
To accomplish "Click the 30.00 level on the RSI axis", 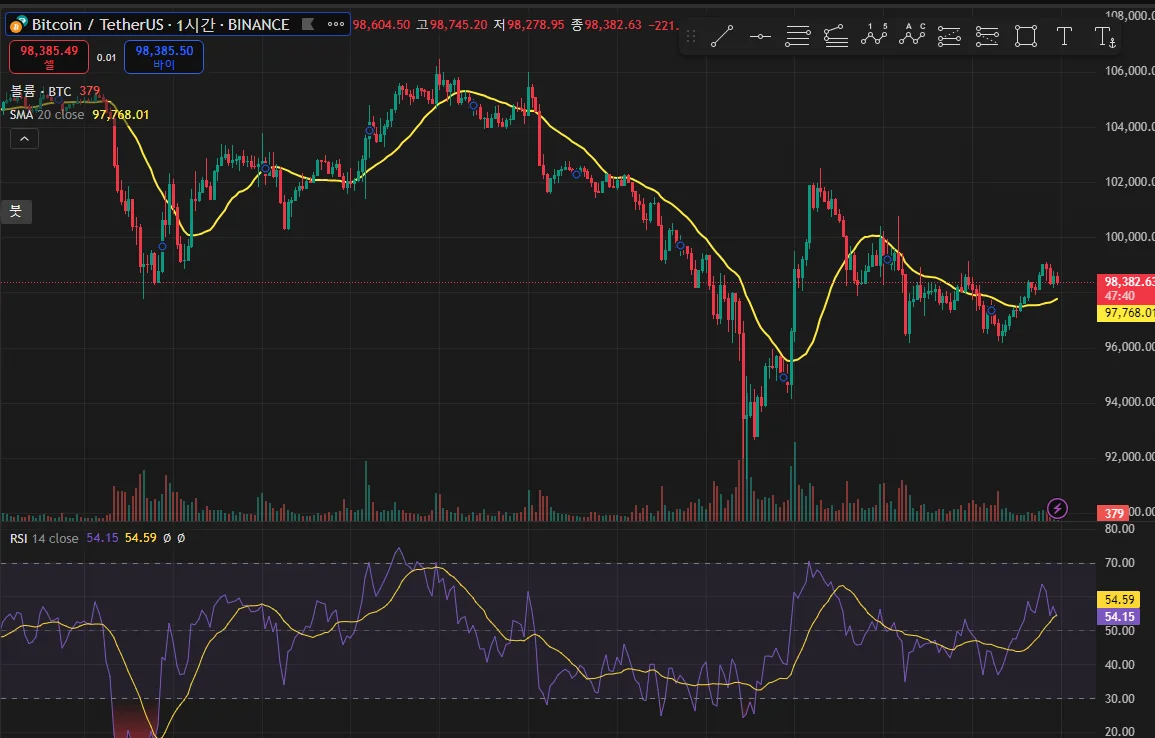I will coord(1120,698).
